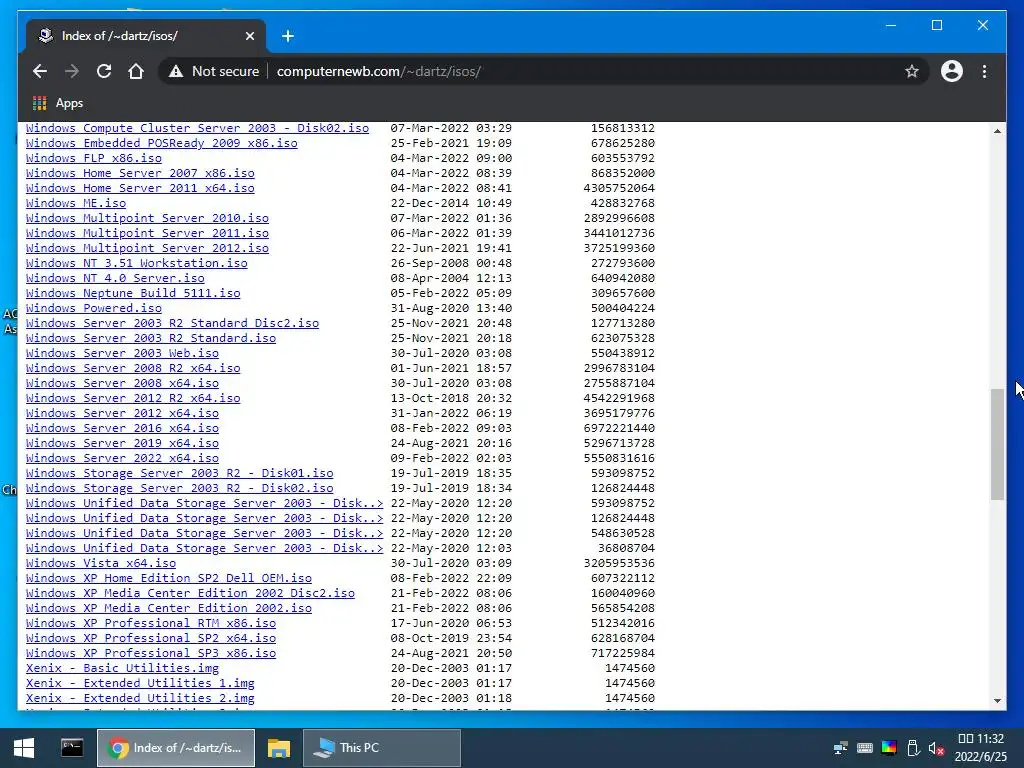The image size is (1024, 768).
Task: Download Windows Powered.iso
Action: coord(93,308)
